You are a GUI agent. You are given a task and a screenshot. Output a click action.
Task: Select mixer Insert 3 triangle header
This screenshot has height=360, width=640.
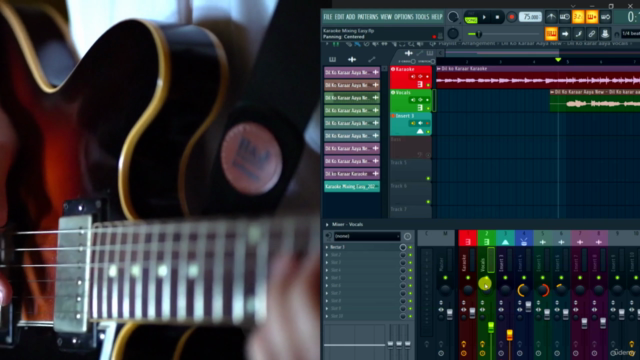(x=505, y=238)
